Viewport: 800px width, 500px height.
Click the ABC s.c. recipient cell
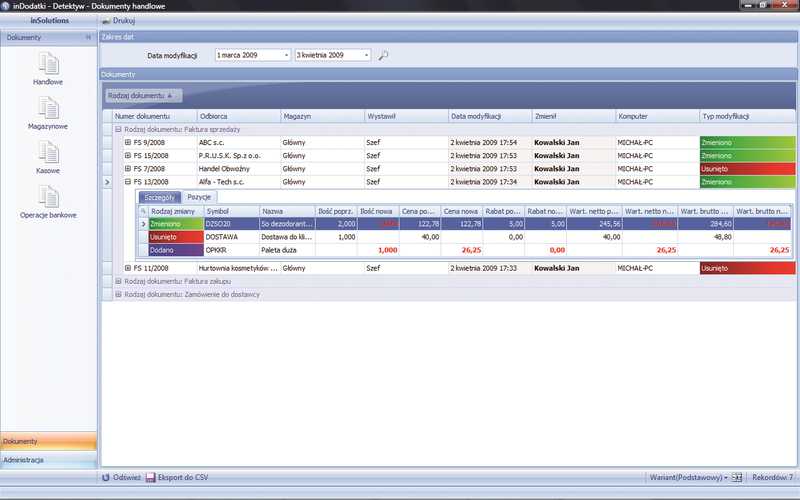pos(239,142)
